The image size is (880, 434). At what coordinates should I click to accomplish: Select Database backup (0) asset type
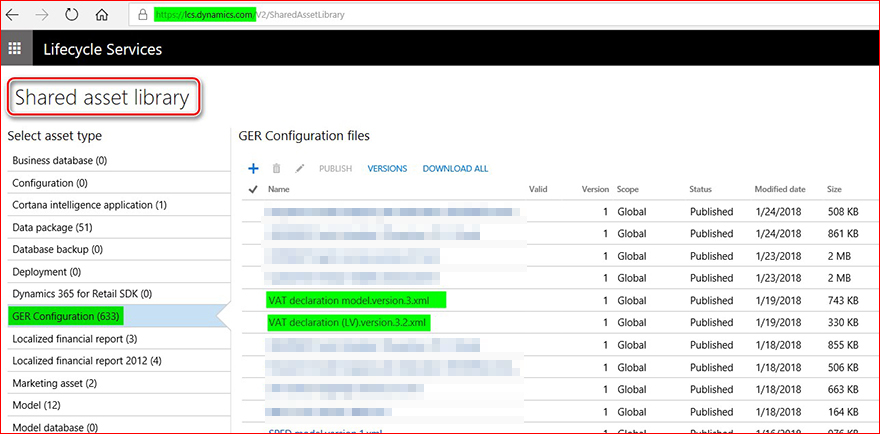coord(118,249)
